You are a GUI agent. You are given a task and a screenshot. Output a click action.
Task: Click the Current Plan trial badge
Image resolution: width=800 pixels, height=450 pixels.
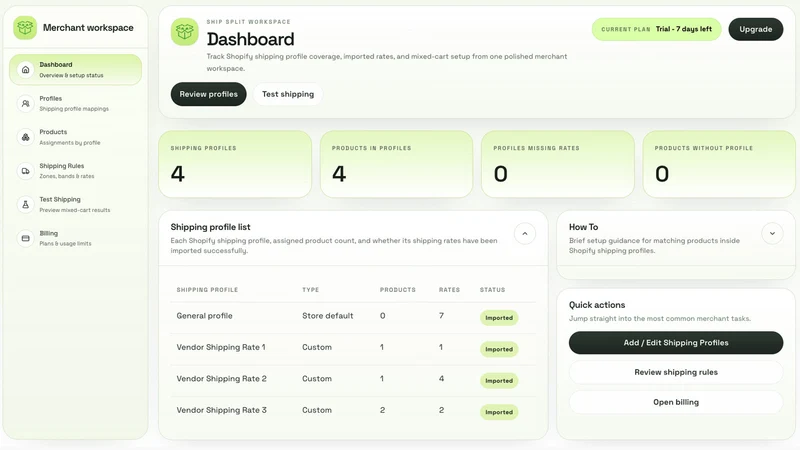point(656,30)
